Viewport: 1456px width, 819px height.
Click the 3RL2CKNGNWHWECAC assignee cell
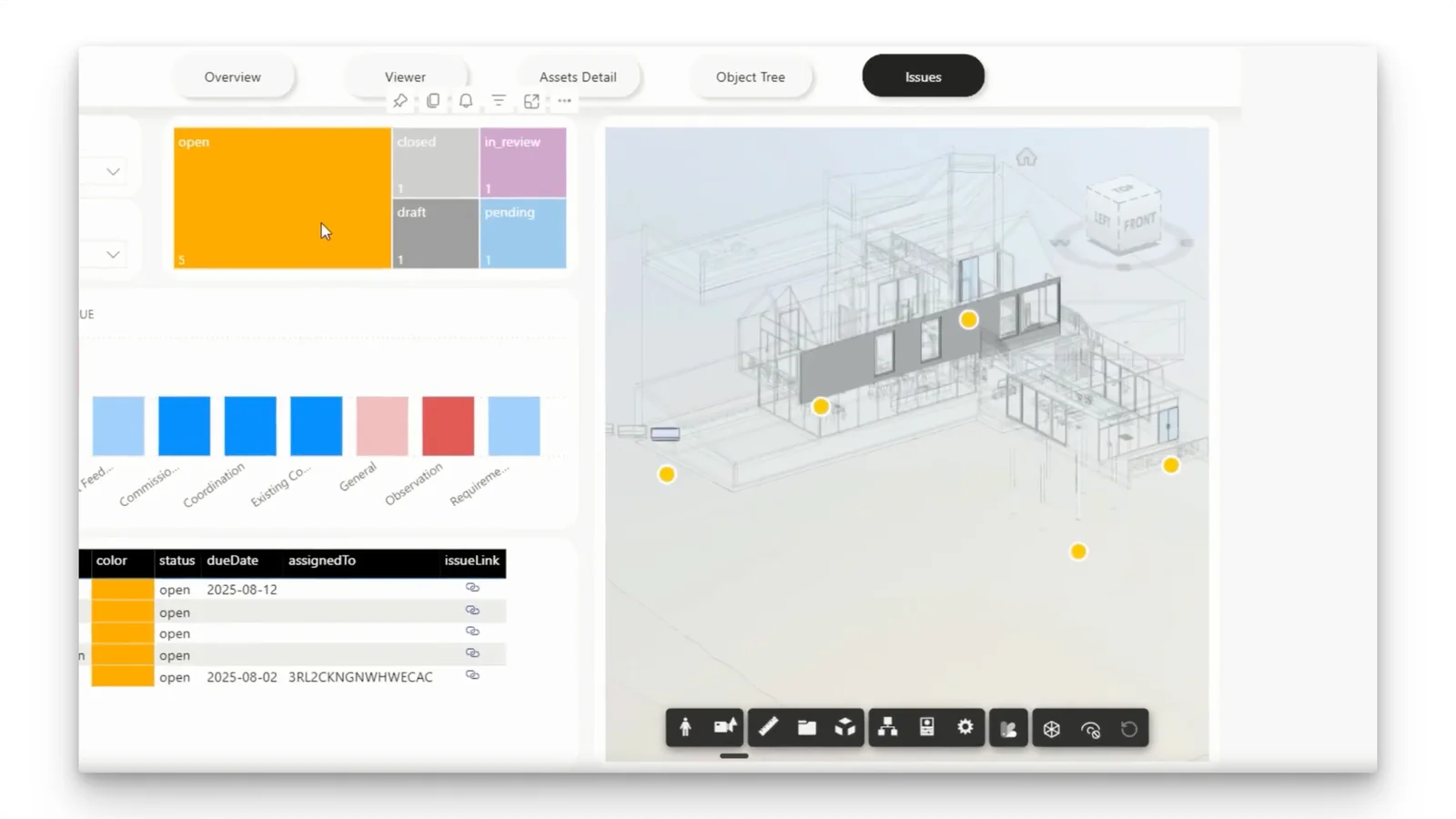tap(360, 677)
